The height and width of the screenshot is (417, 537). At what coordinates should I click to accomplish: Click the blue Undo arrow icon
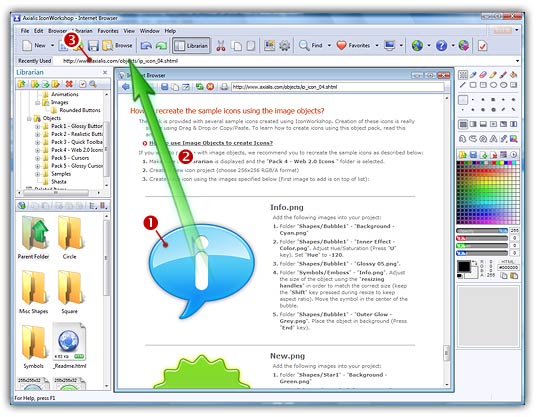click(x=146, y=46)
